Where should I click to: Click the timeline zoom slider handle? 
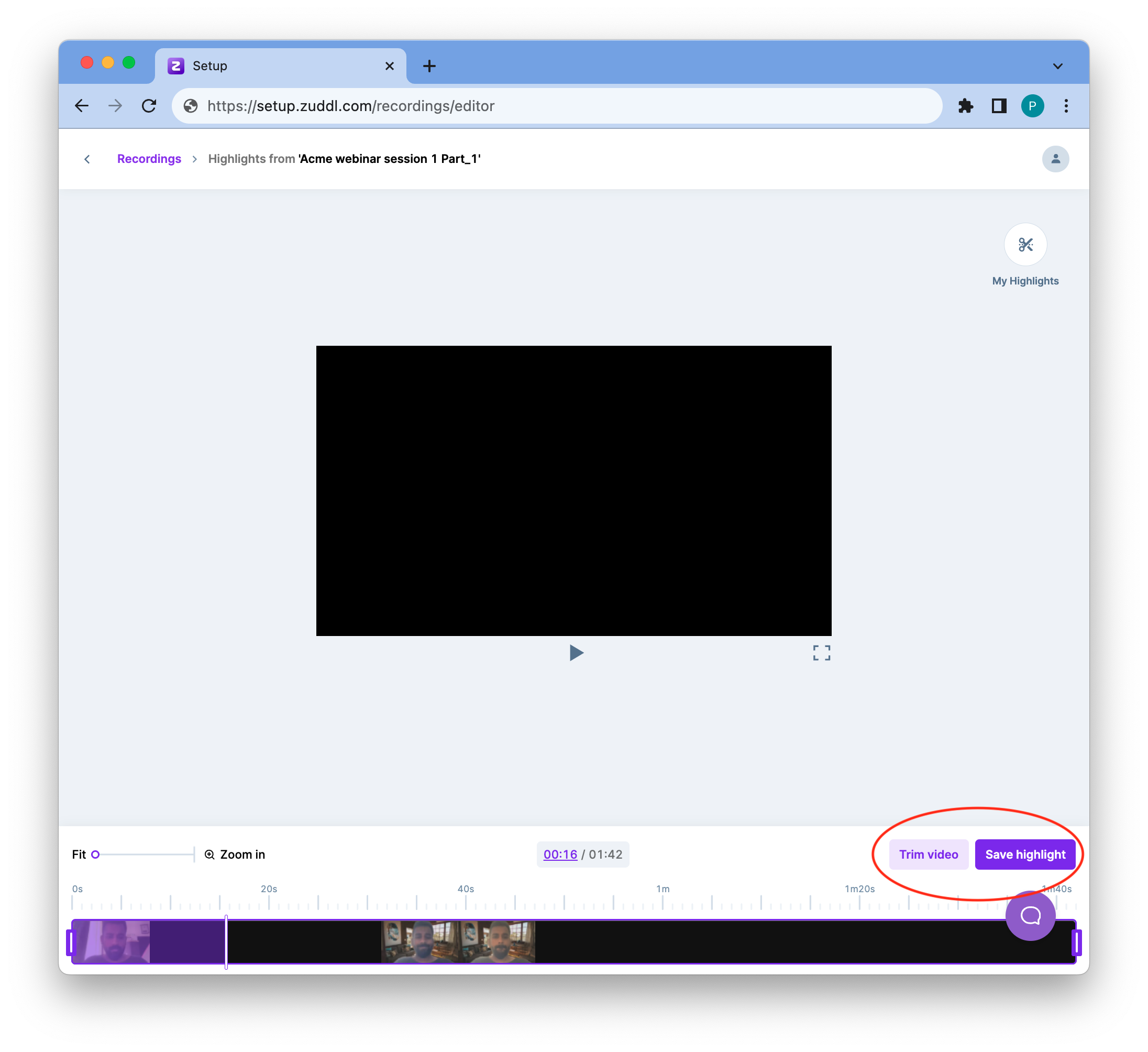click(96, 854)
